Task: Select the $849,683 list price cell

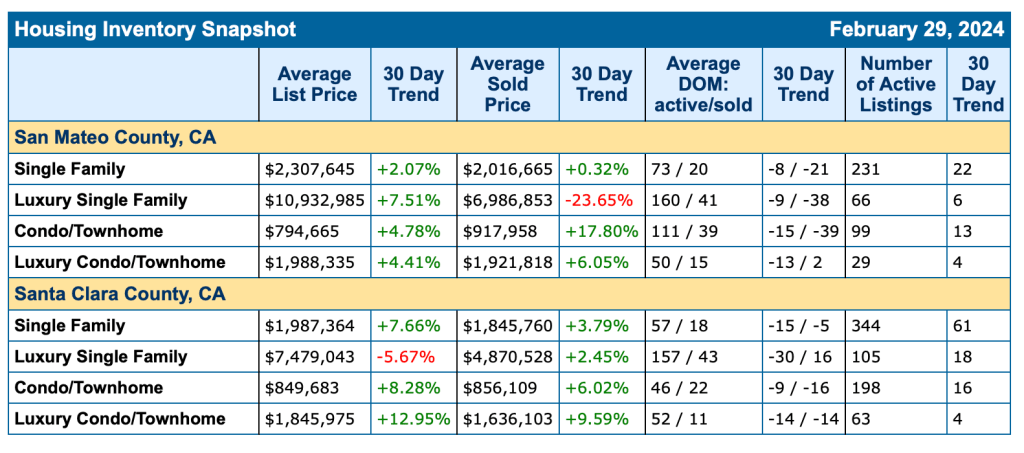Action: (302, 388)
